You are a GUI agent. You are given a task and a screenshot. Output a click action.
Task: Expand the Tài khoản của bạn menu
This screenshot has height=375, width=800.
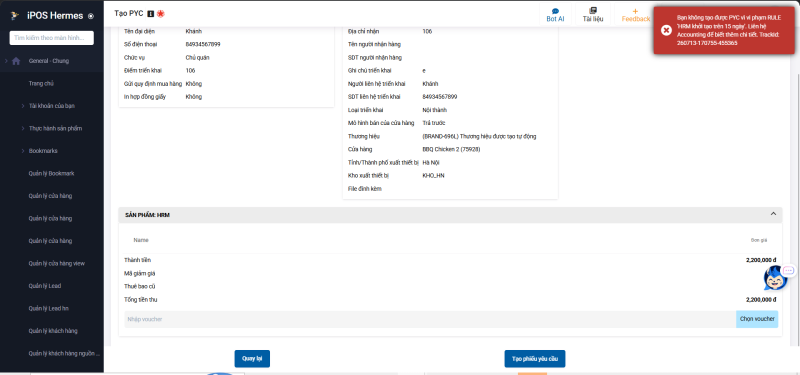click(52, 106)
